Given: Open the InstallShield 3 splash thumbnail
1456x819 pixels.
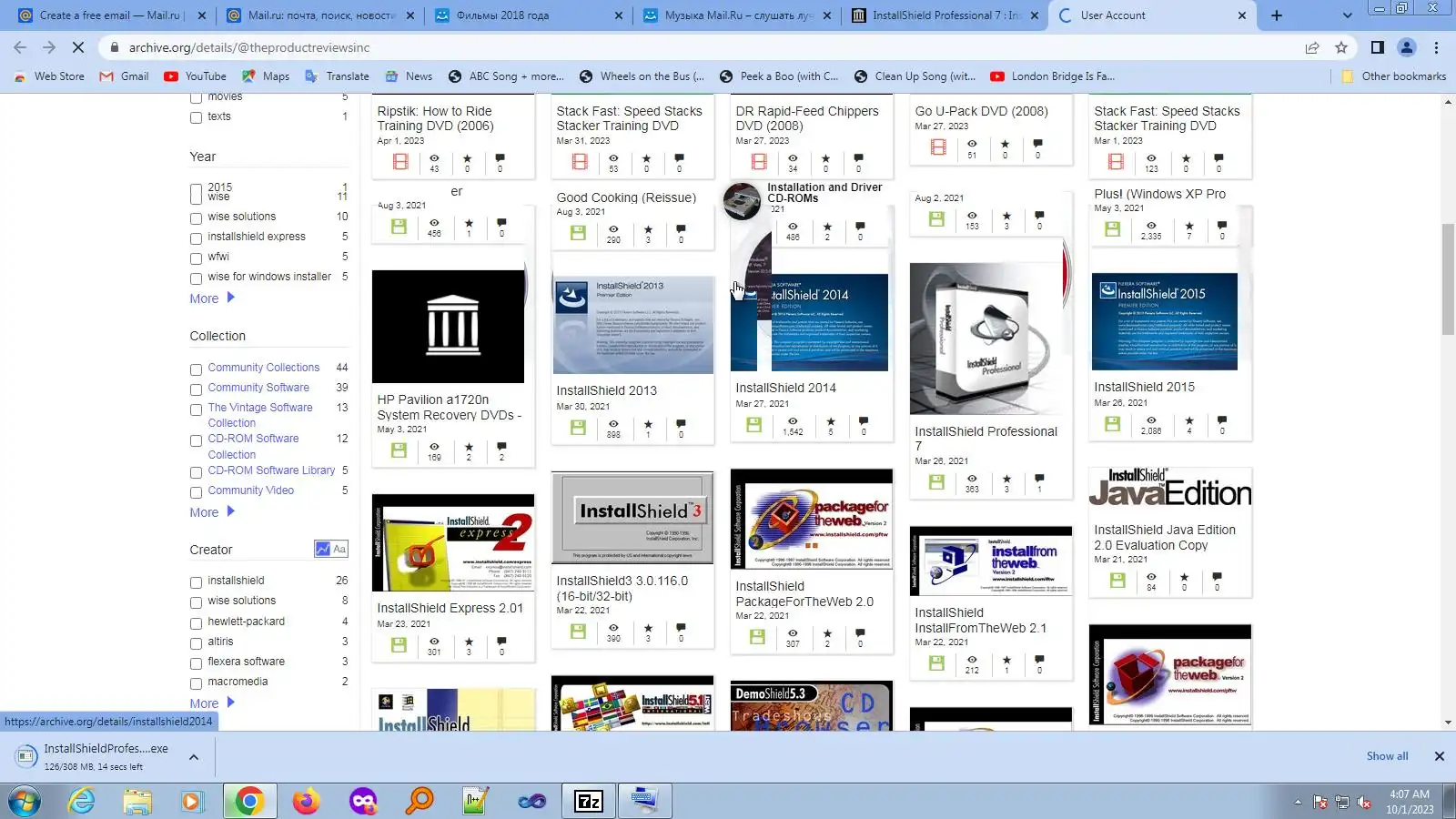Looking at the screenshot, I should click(632, 518).
